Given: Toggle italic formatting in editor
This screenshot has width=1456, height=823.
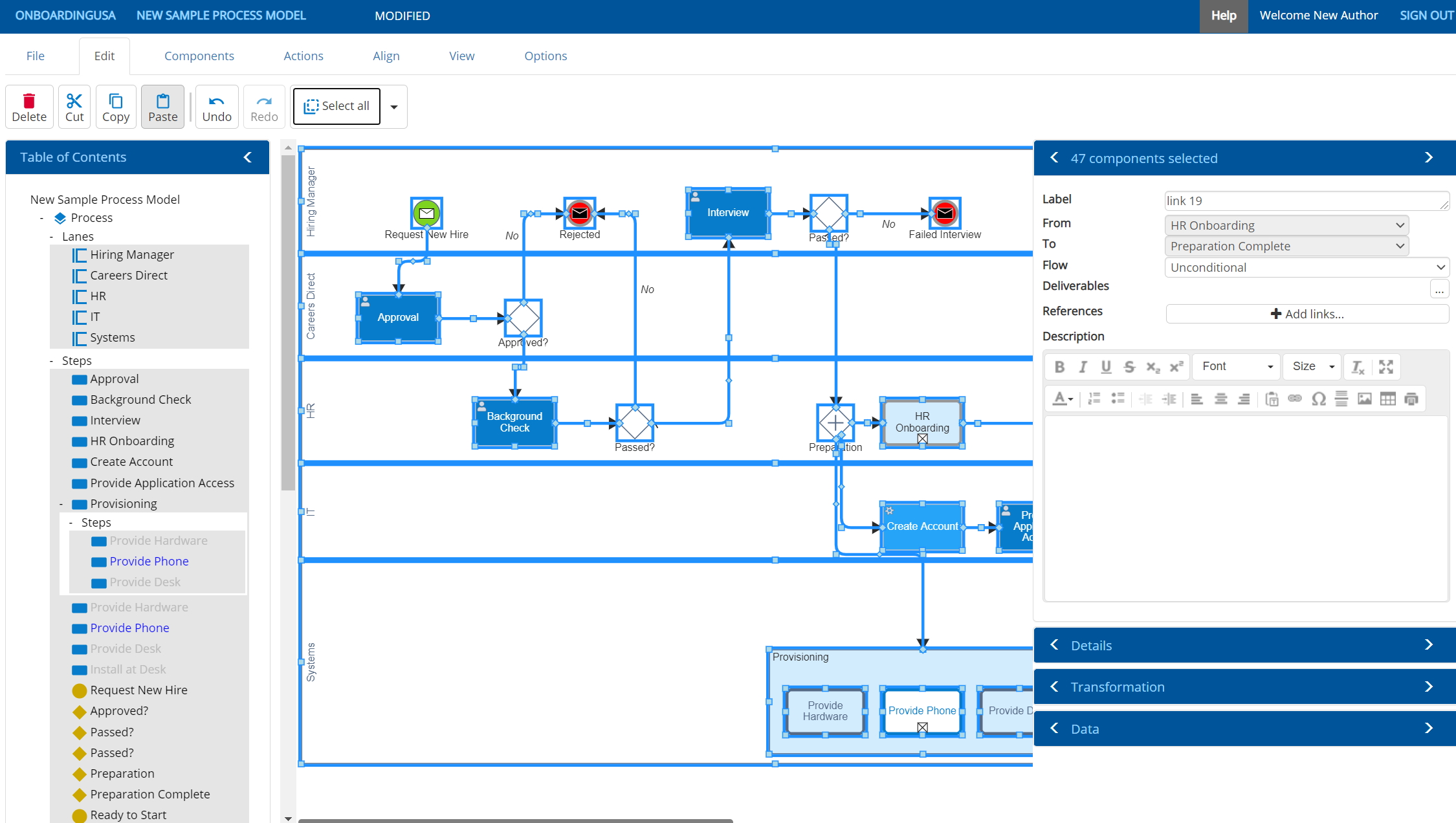Looking at the screenshot, I should pyautogui.click(x=1083, y=367).
